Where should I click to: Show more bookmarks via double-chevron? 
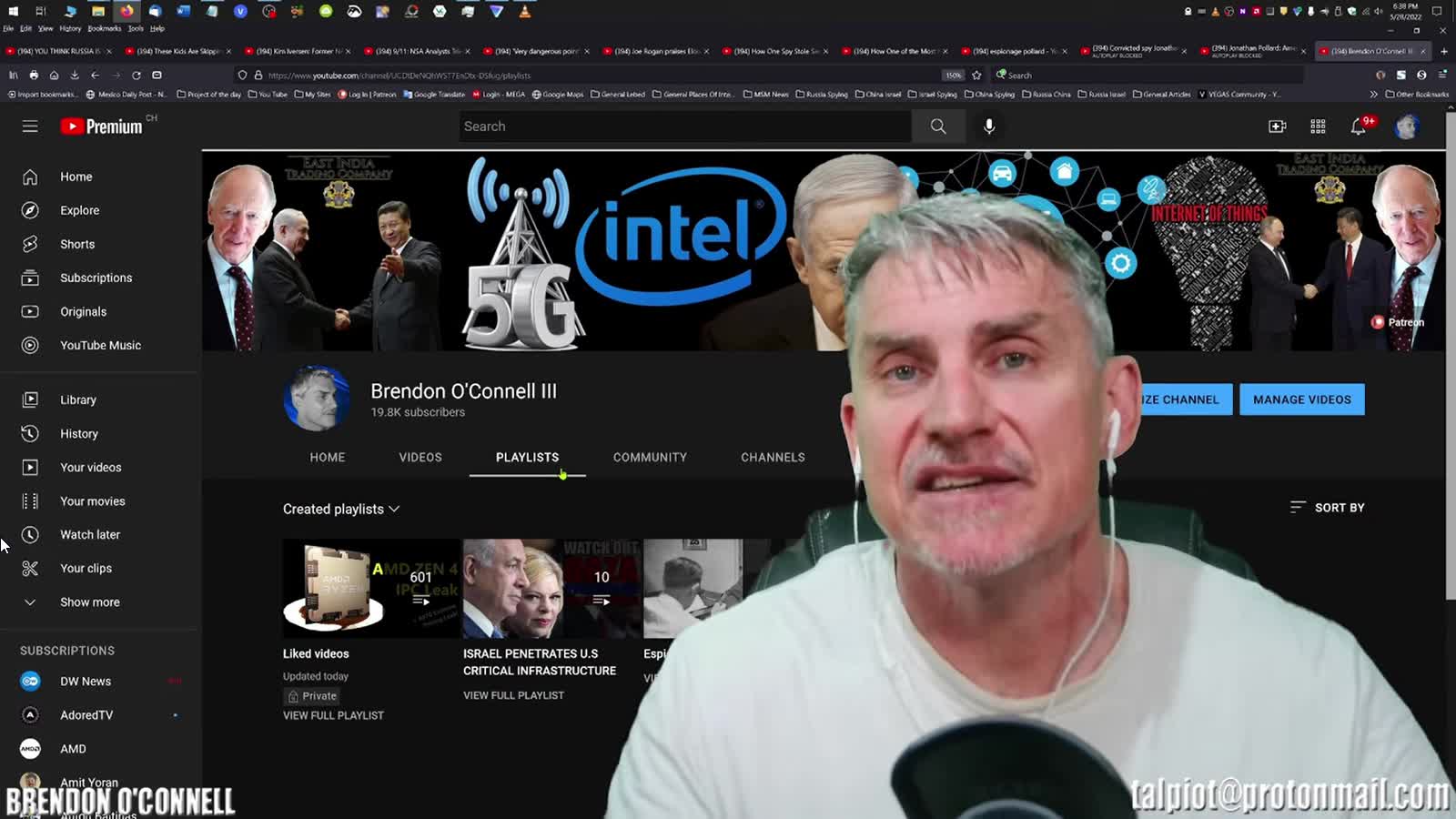(x=1373, y=94)
